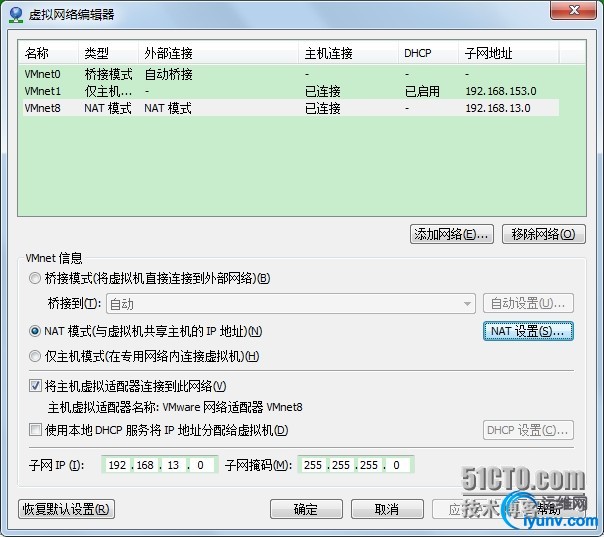Click 已启用 DHCP cell for VMnet1
This screenshot has height=537, width=604.
point(422,91)
